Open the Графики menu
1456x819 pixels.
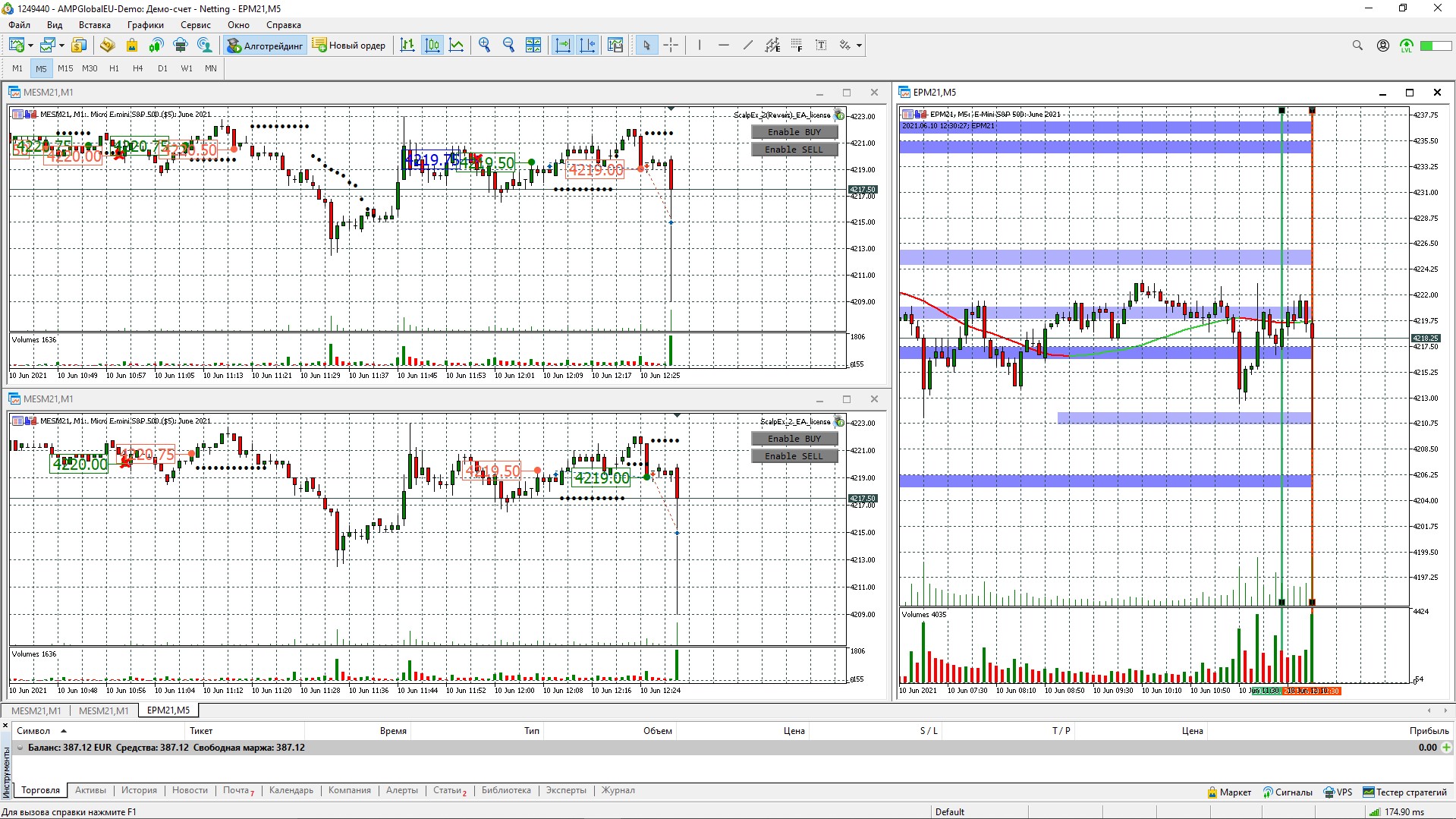click(x=146, y=25)
